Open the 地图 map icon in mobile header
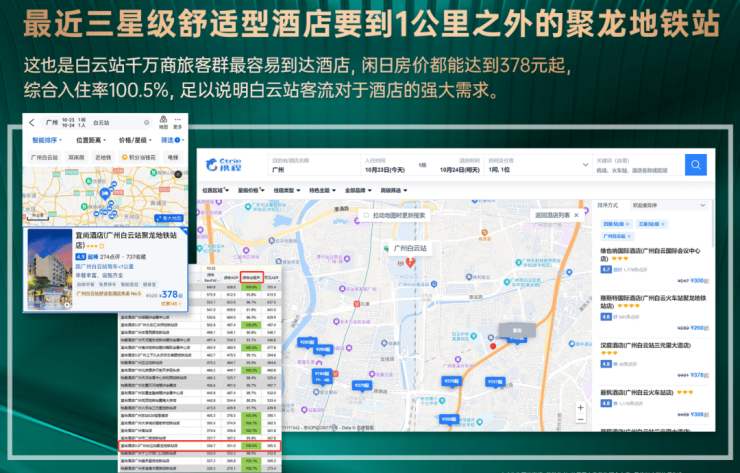This screenshot has width=740, height=473. click(x=163, y=122)
